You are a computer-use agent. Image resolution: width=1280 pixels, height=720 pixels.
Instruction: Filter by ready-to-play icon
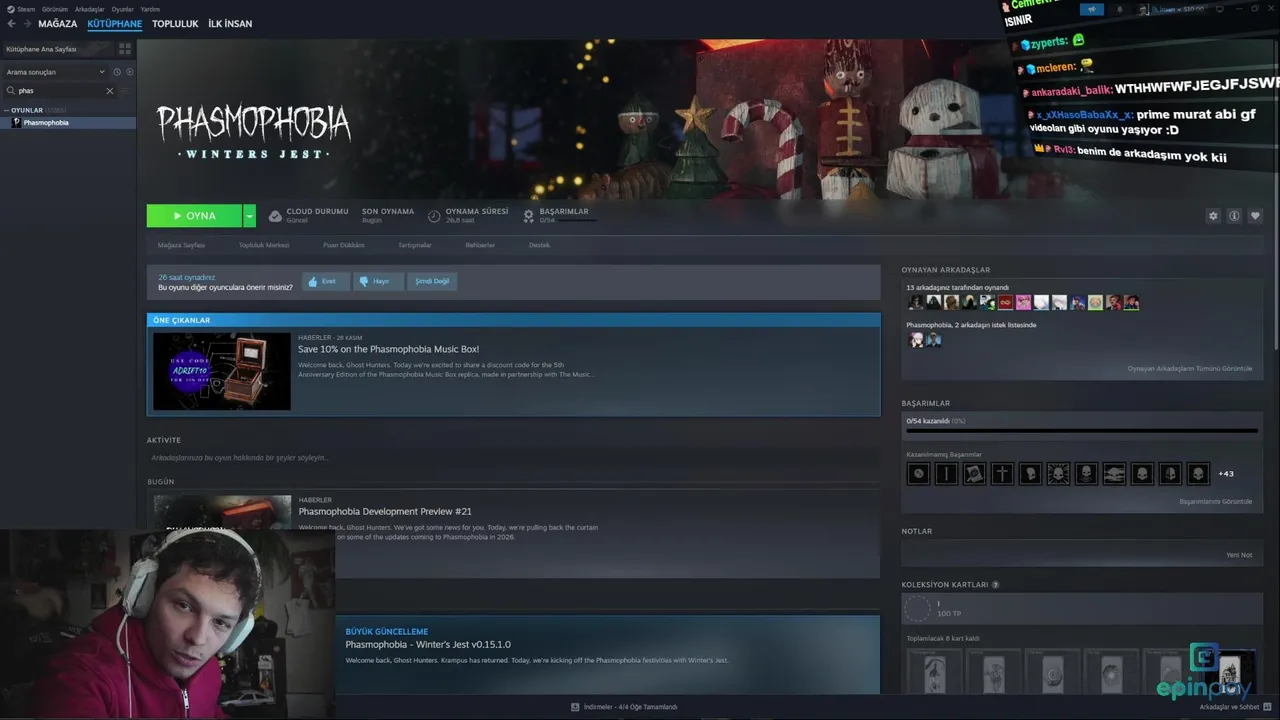(129, 72)
